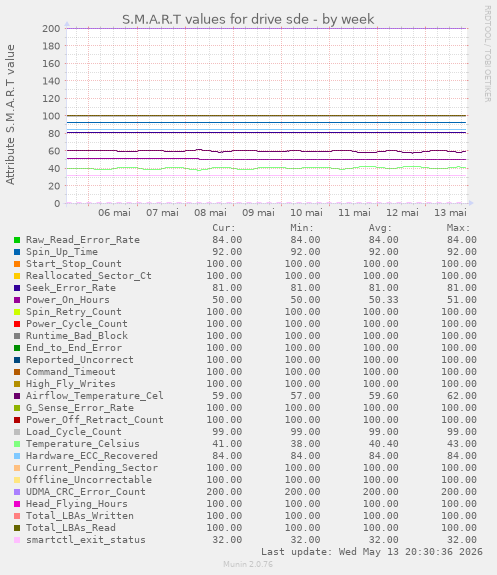This screenshot has height=575, width=497.
Task: Click the light green Temperature_Celsius swatch
Action: (x=17, y=444)
